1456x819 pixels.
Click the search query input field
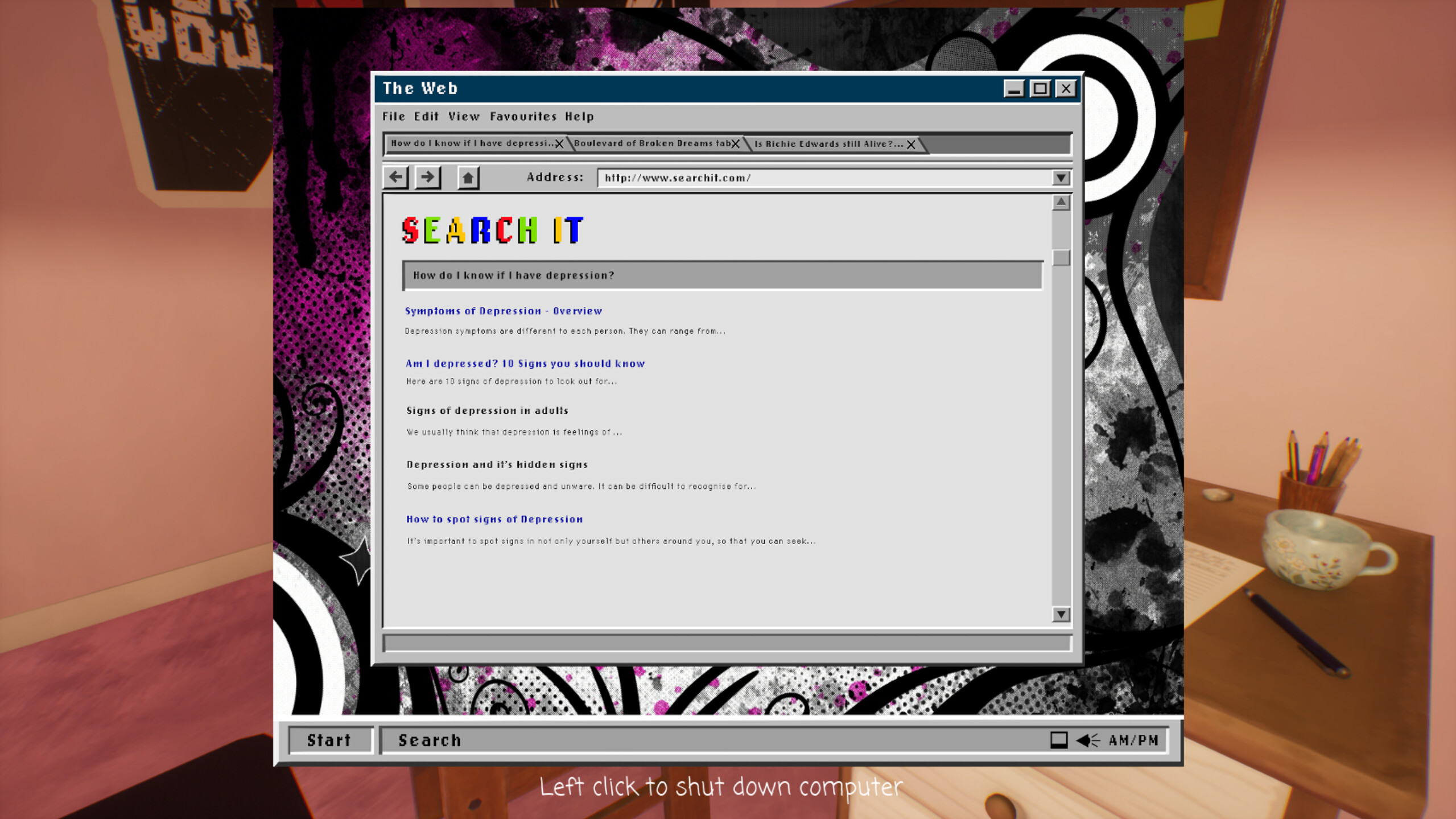[723, 275]
